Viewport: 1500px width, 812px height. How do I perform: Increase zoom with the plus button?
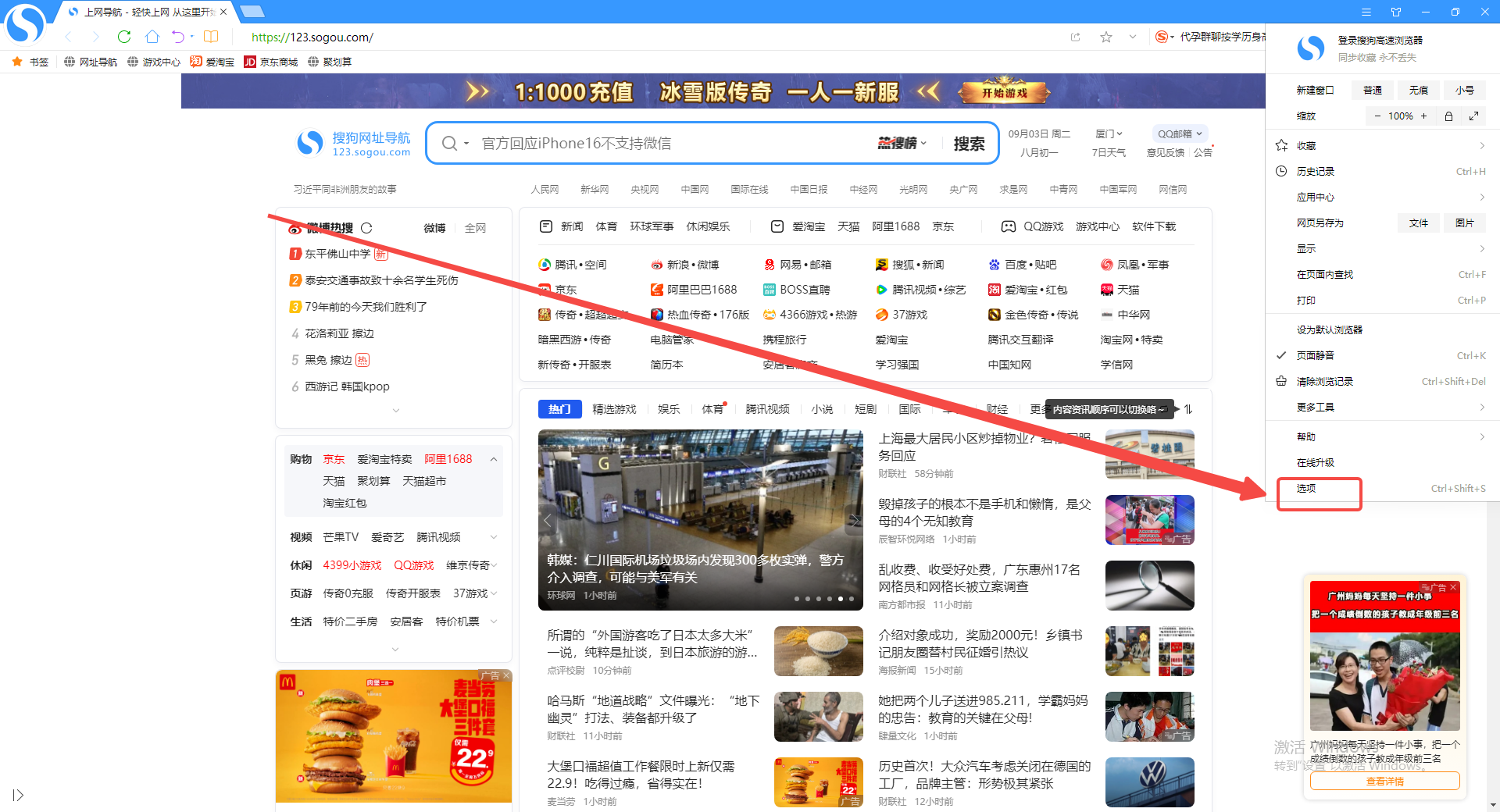pos(1423,116)
